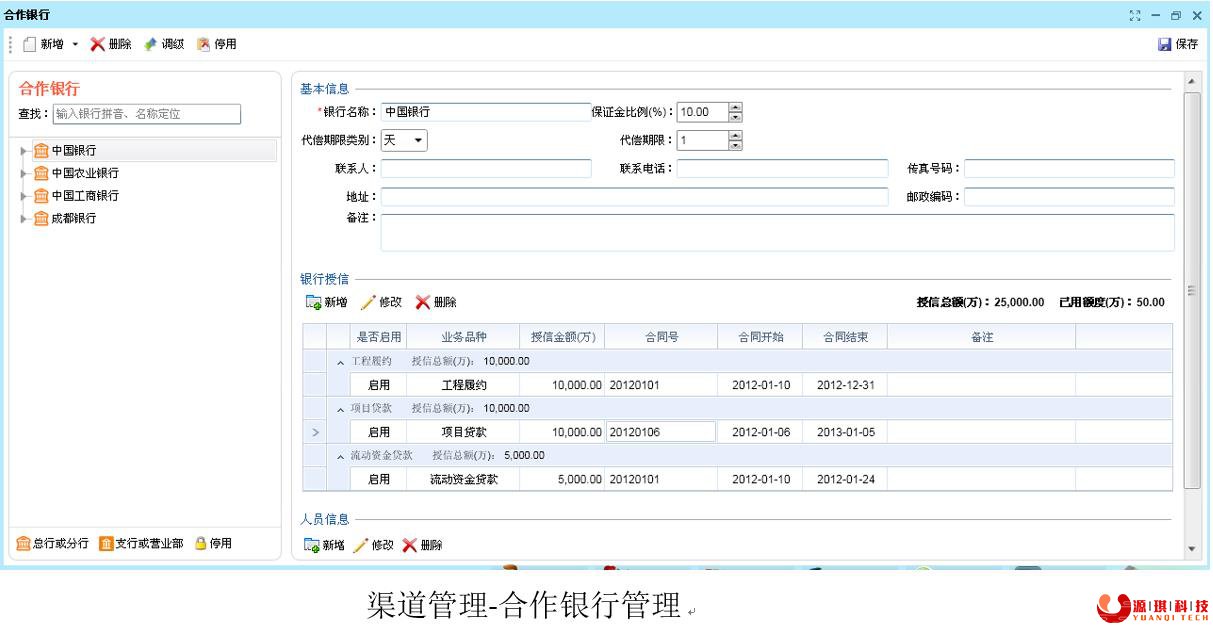Decrease 保证金比例 with the down spinner

pyautogui.click(x=736, y=117)
